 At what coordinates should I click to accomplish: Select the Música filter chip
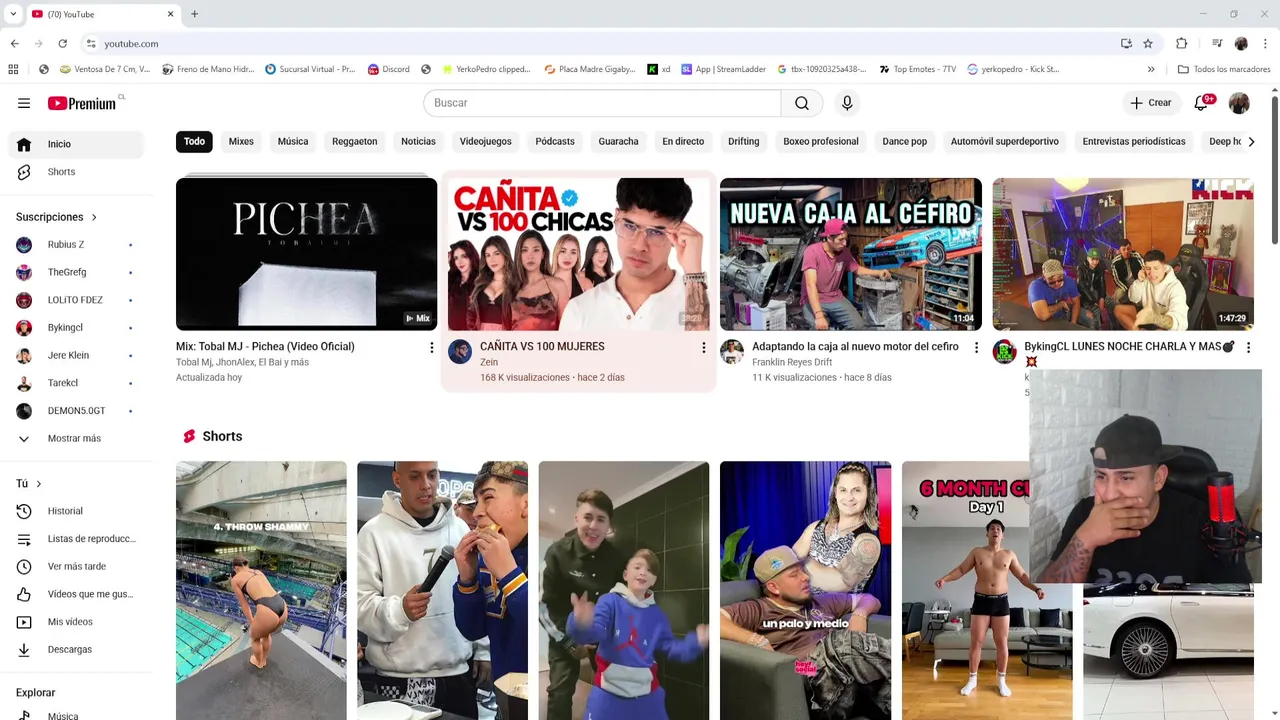pyautogui.click(x=293, y=141)
